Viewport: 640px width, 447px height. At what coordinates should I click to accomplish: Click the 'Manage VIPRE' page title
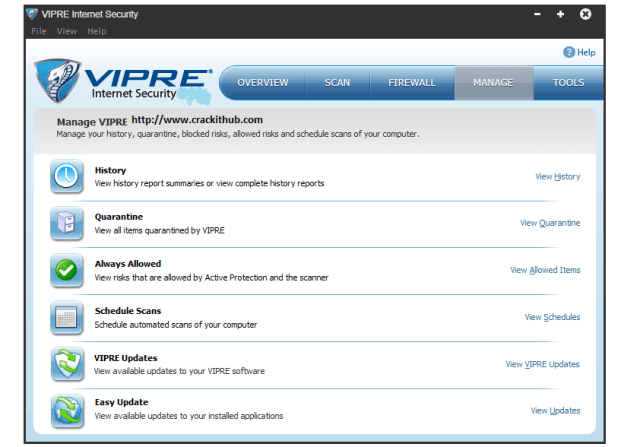pyautogui.click(x=92, y=122)
